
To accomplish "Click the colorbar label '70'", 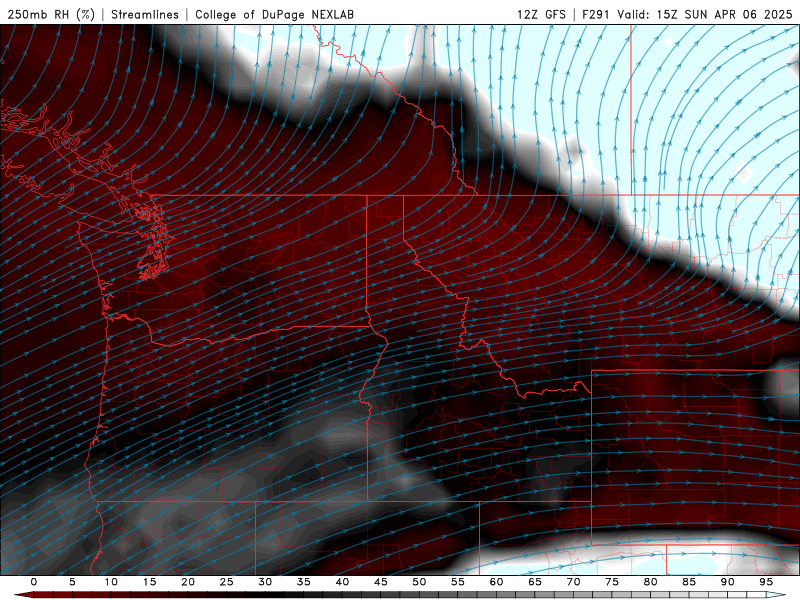I will pos(573,582).
